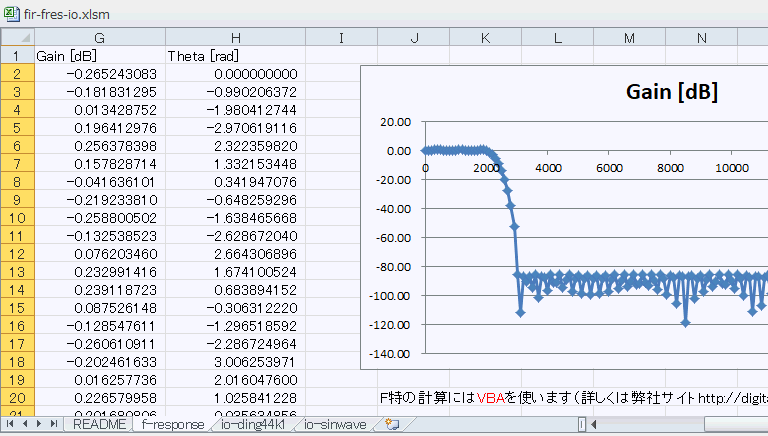768x436 pixels.
Task: Select cell with value -2.286724964
Action: click(236, 343)
